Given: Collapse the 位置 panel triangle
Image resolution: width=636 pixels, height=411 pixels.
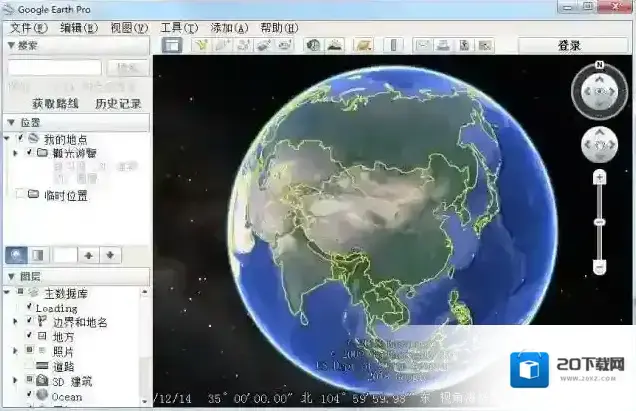Looking at the screenshot, I should coord(11,122).
